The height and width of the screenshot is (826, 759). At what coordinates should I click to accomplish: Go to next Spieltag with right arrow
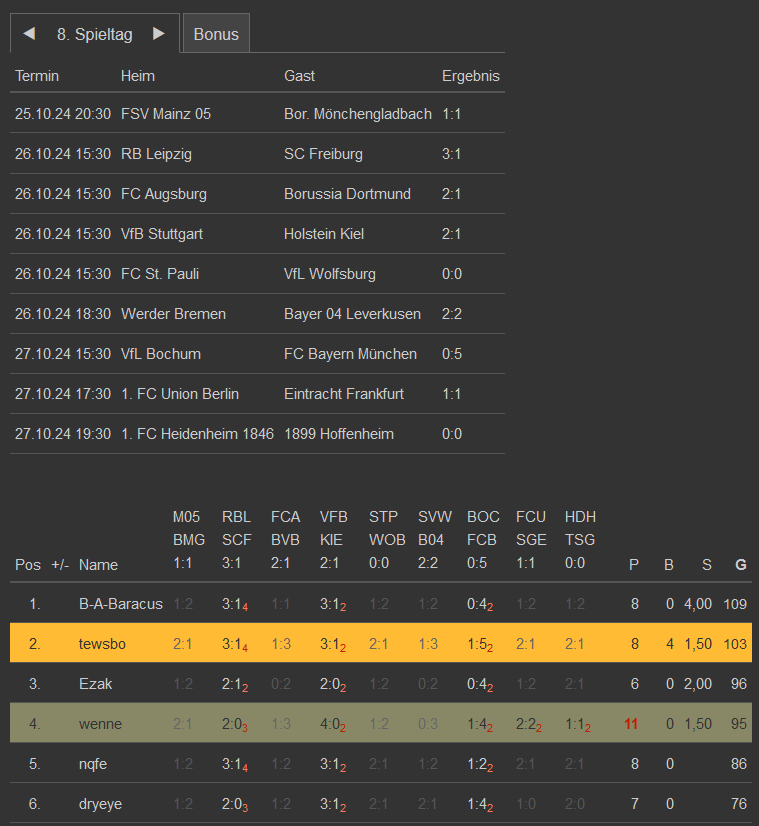[x=158, y=34]
